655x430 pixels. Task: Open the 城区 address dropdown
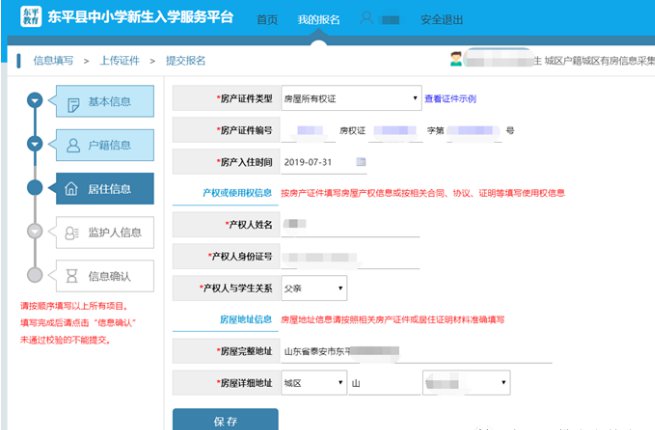314,383
